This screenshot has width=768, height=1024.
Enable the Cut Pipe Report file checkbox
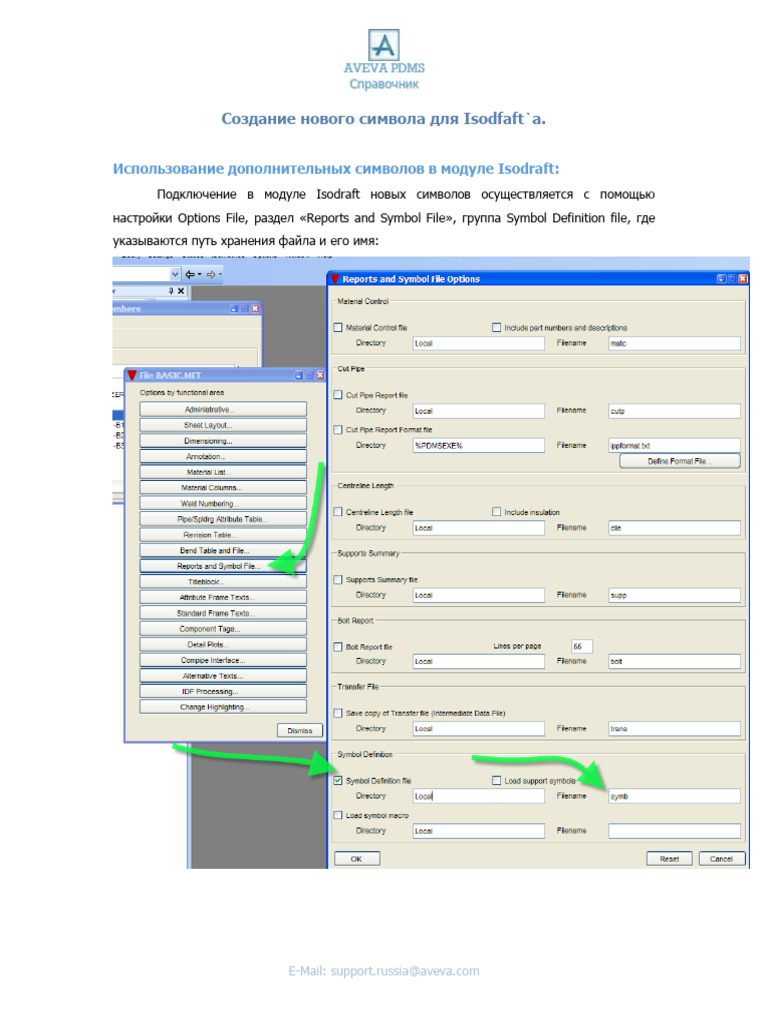pyautogui.click(x=338, y=395)
